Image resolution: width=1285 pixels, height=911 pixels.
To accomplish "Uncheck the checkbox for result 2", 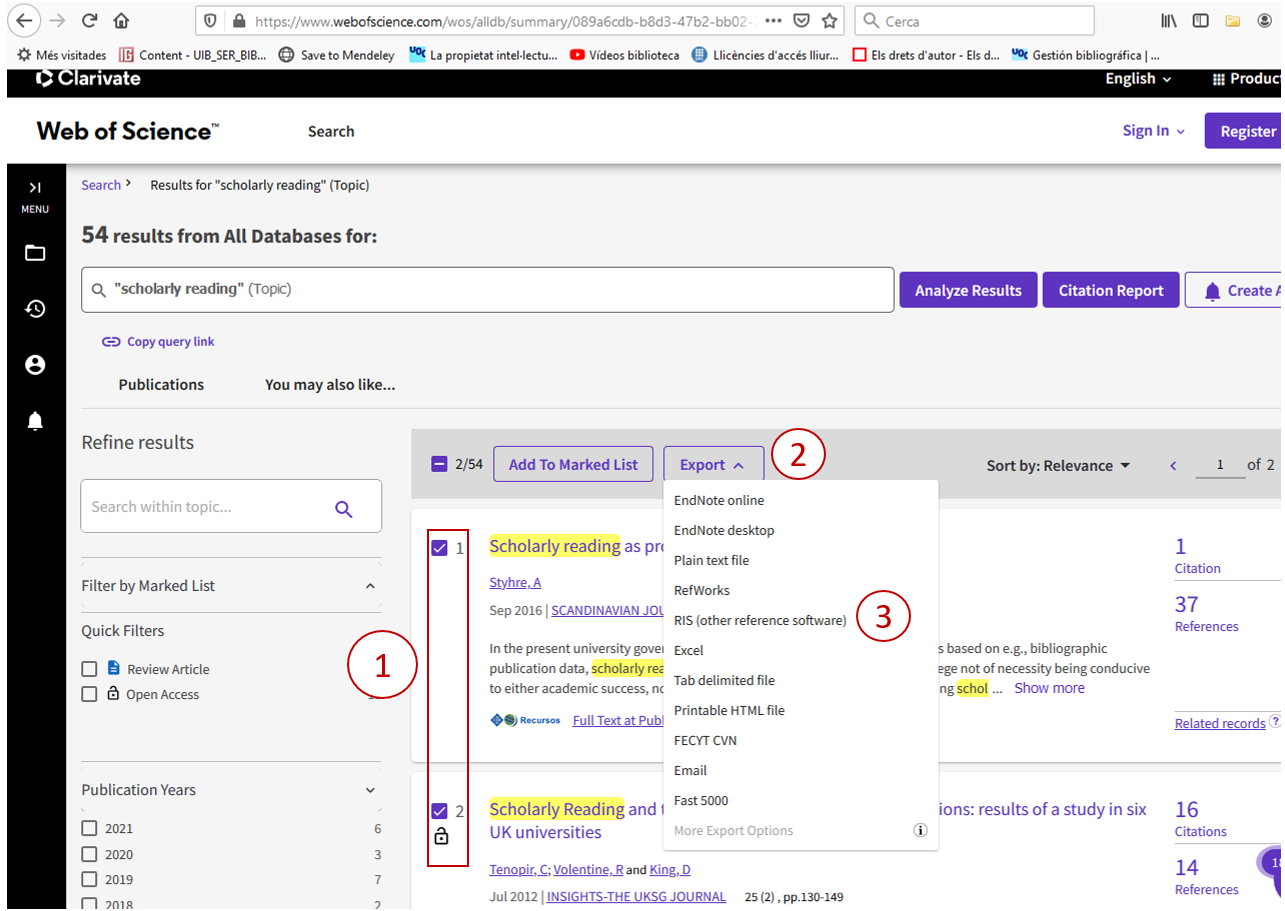I will click(x=439, y=811).
